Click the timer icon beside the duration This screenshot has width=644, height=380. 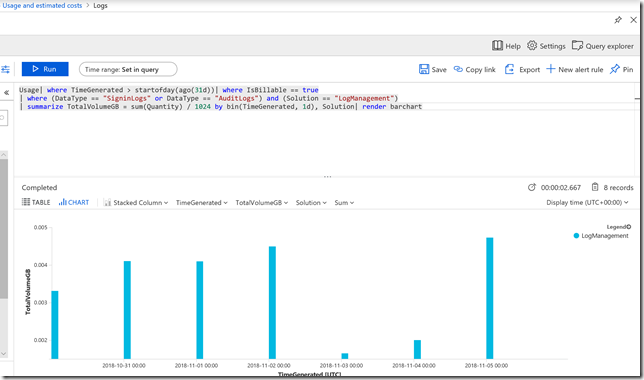pyautogui.click(x=531, y=187)
